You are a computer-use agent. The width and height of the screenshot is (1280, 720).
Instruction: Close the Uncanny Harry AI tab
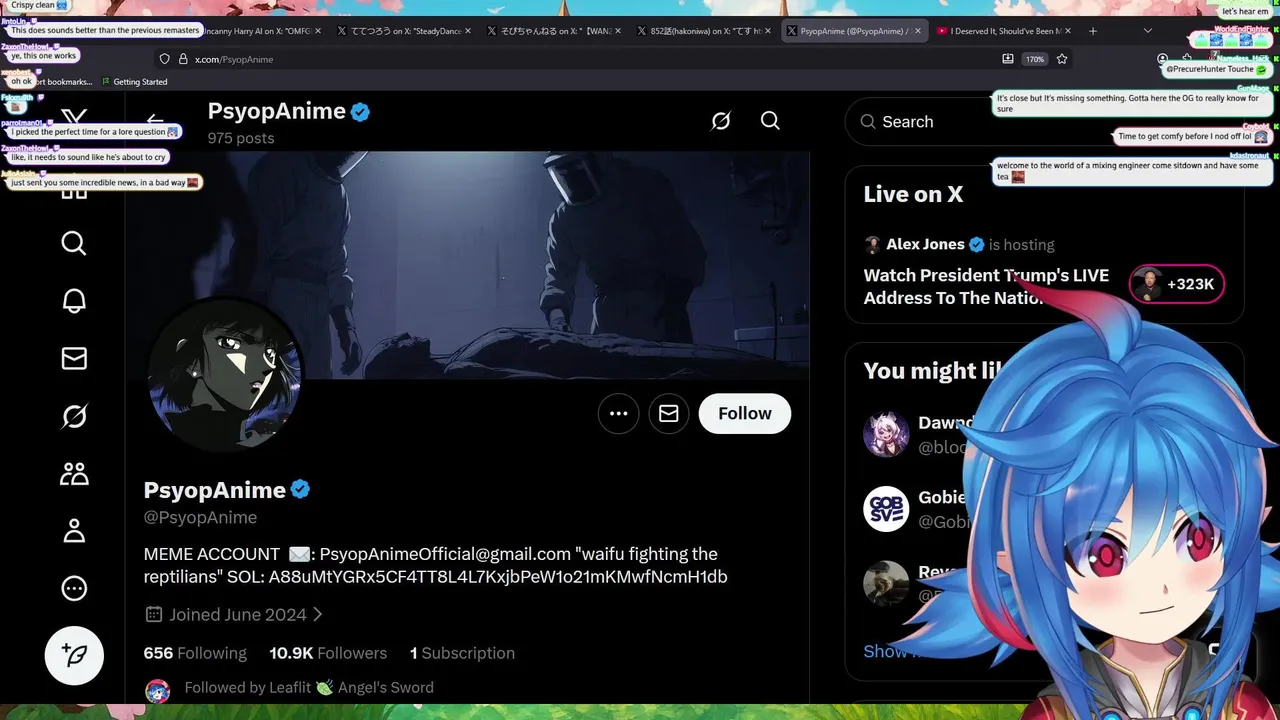tap(318, 31)
